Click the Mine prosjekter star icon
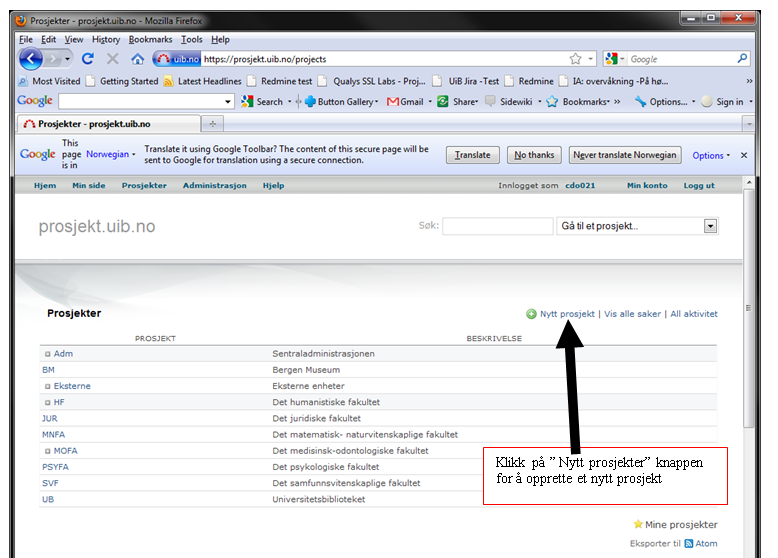 tap(638, 524)
